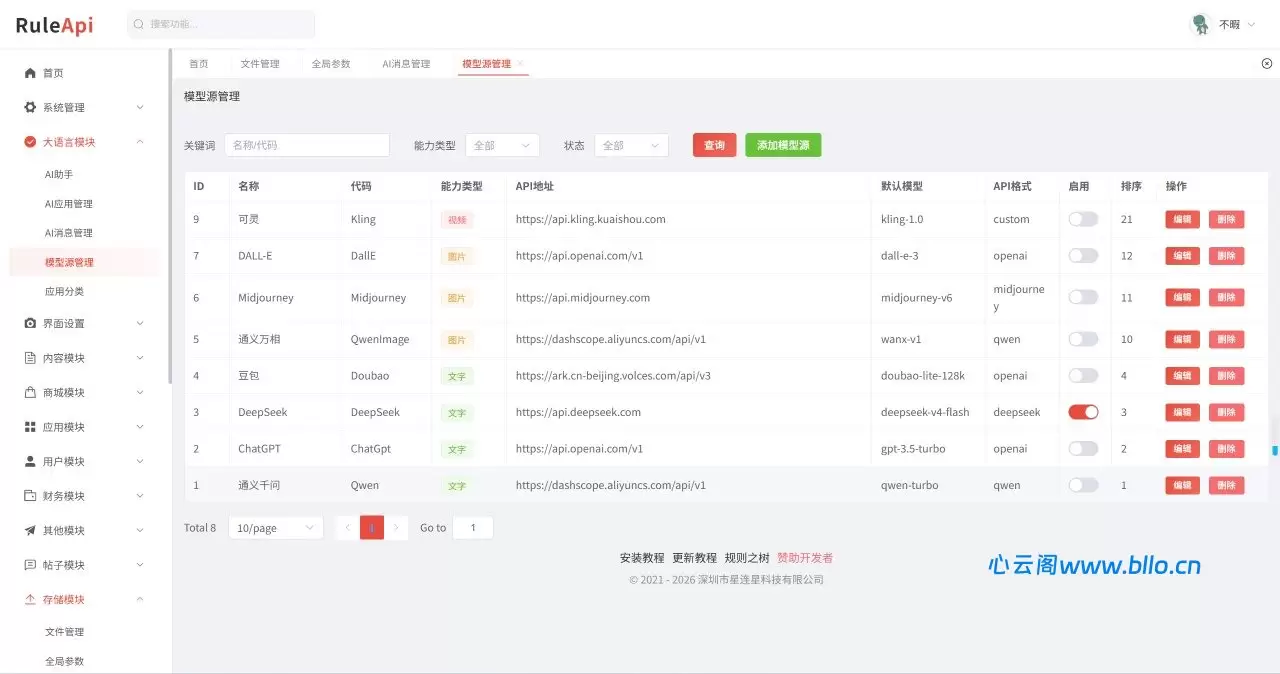Click the gear icon for 系统管理

pos(30,107)
